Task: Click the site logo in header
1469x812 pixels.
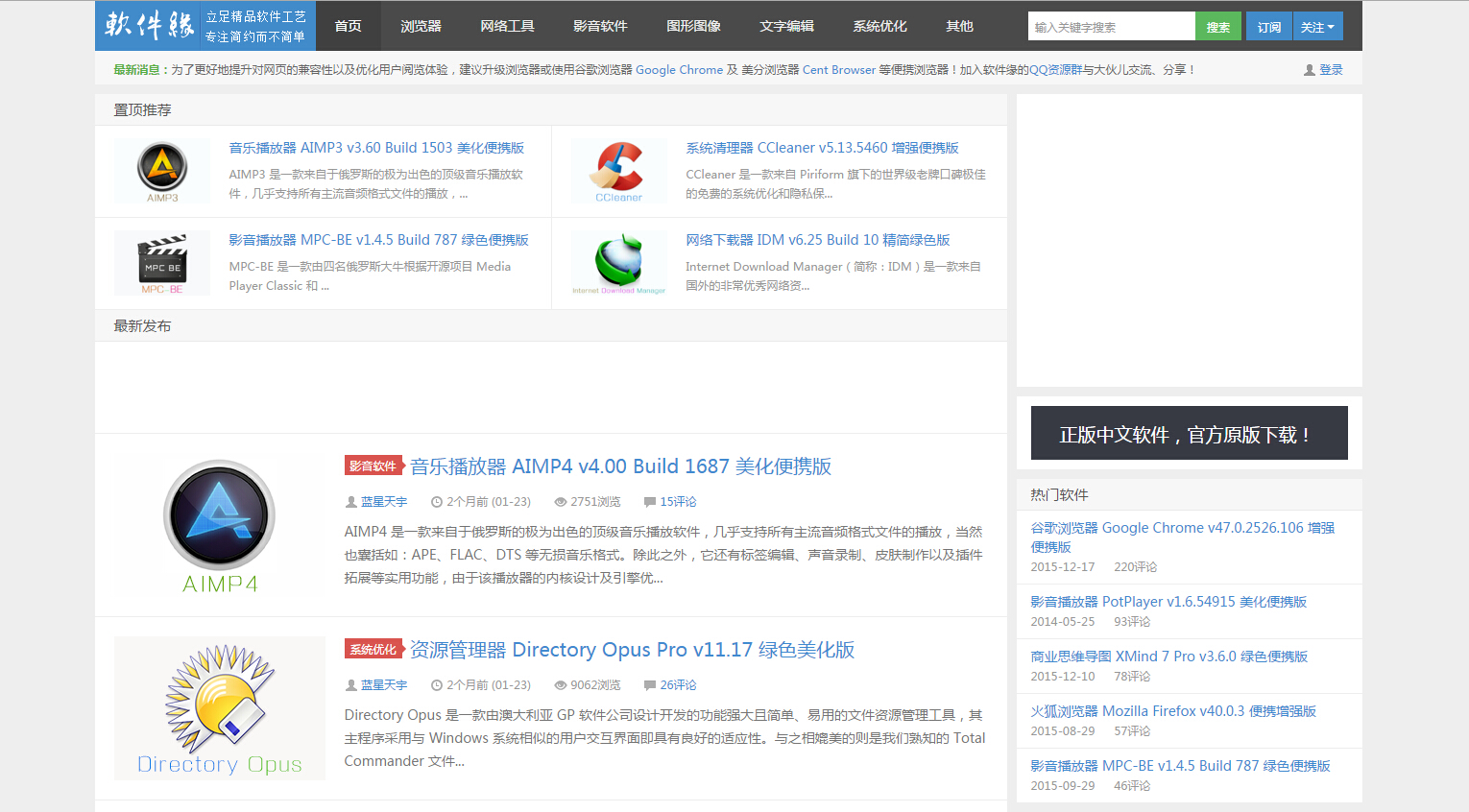Action: (149, 25)
